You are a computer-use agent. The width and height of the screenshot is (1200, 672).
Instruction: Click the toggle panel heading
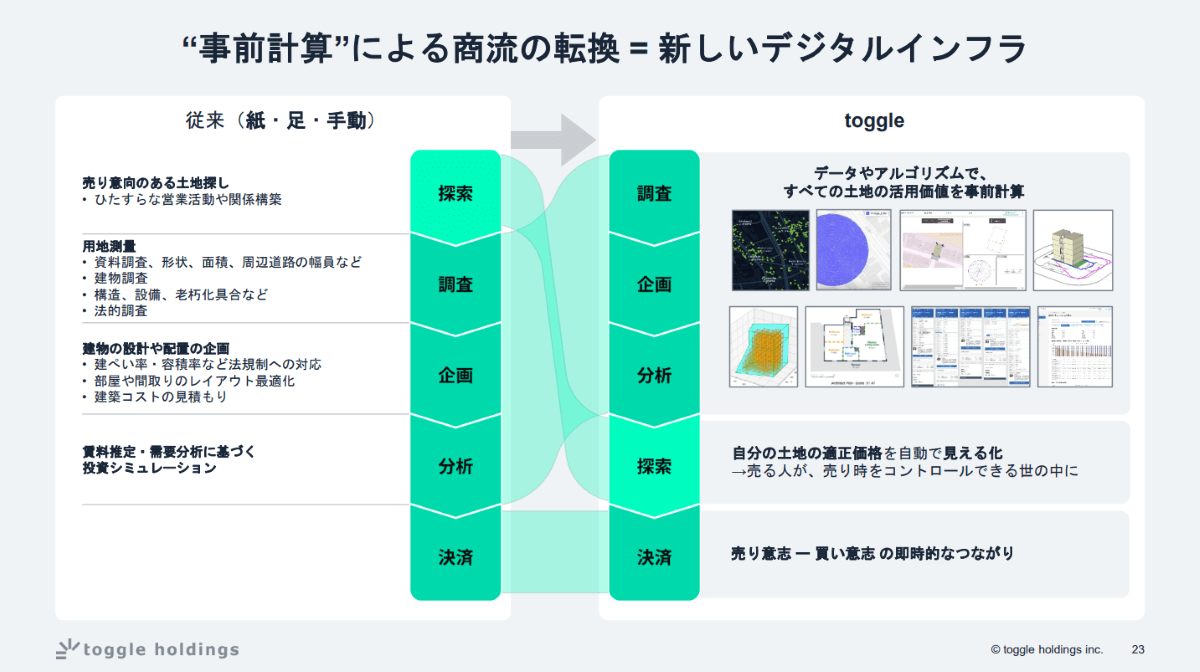(x=874, y=121)
